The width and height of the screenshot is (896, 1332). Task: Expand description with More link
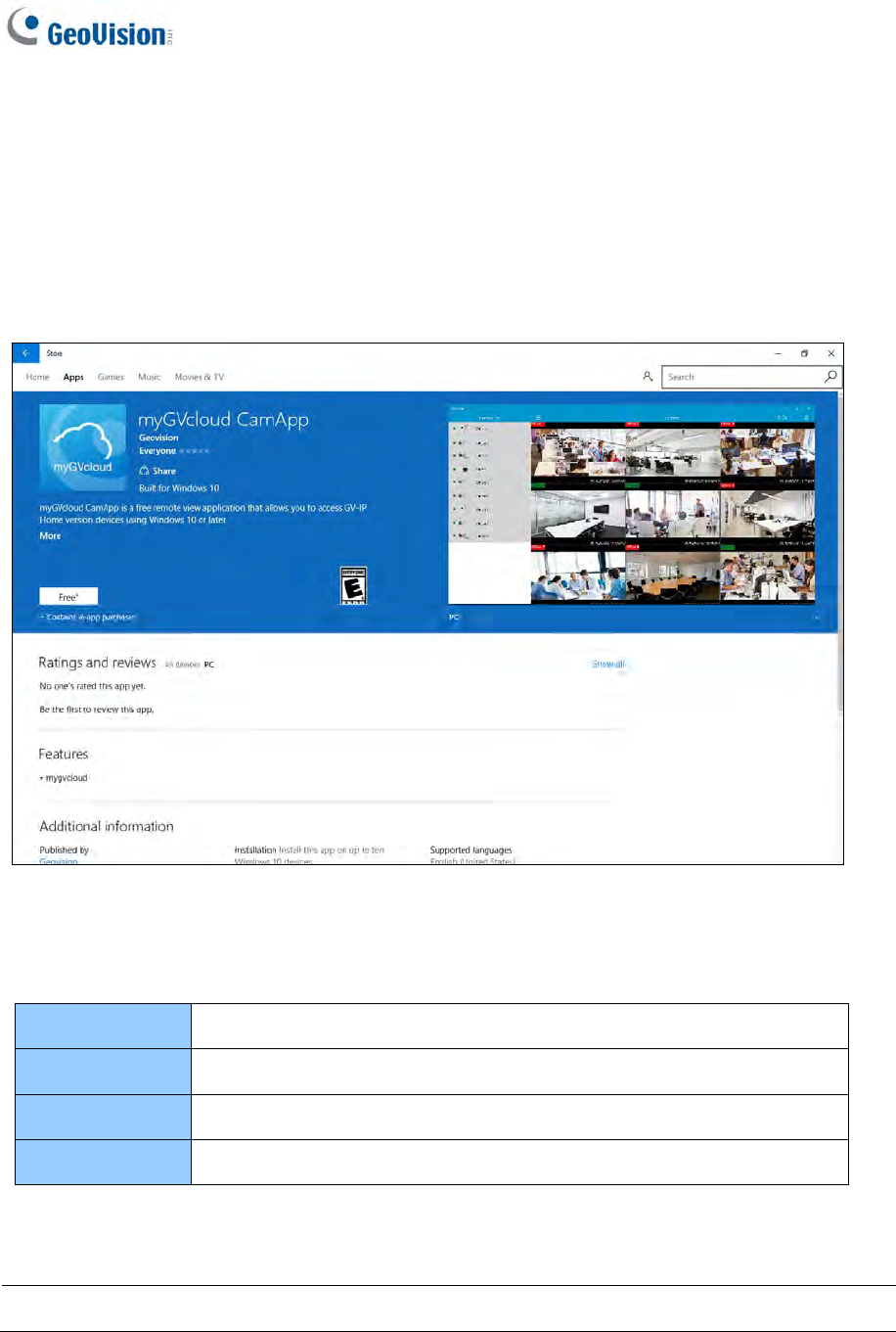(50, 536)
